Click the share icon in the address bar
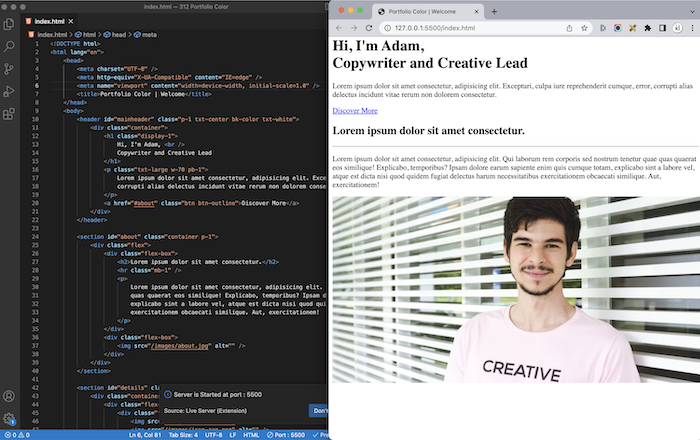Viewport: 700px width, 440px height. pyautogui.click(x=569, y=28)
